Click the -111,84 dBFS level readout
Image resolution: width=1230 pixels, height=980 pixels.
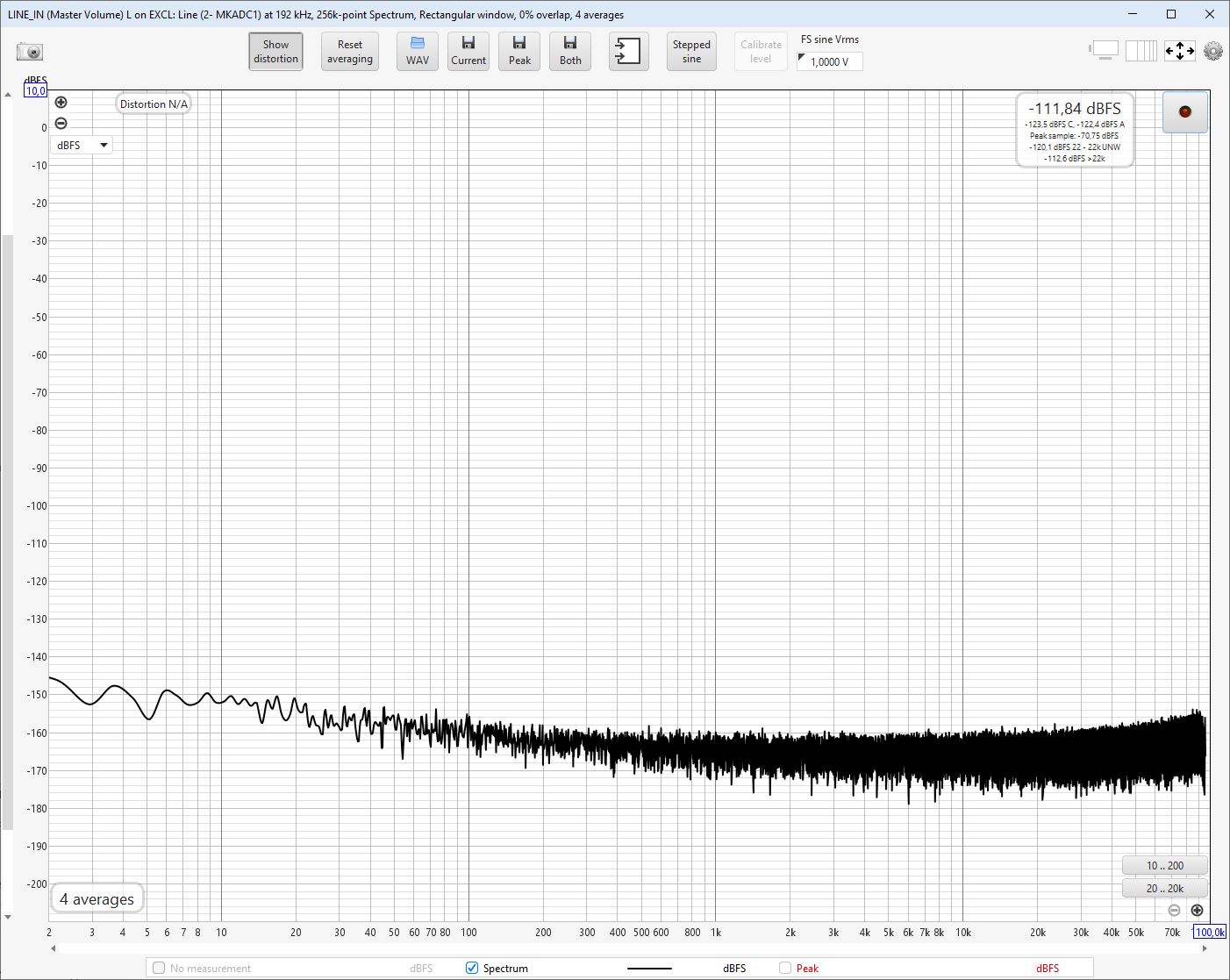[1075, 108]
